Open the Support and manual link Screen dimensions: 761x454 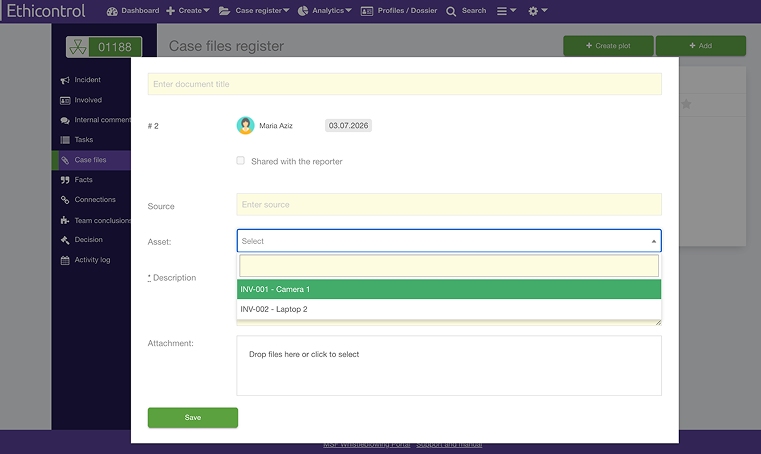point(449,445)
